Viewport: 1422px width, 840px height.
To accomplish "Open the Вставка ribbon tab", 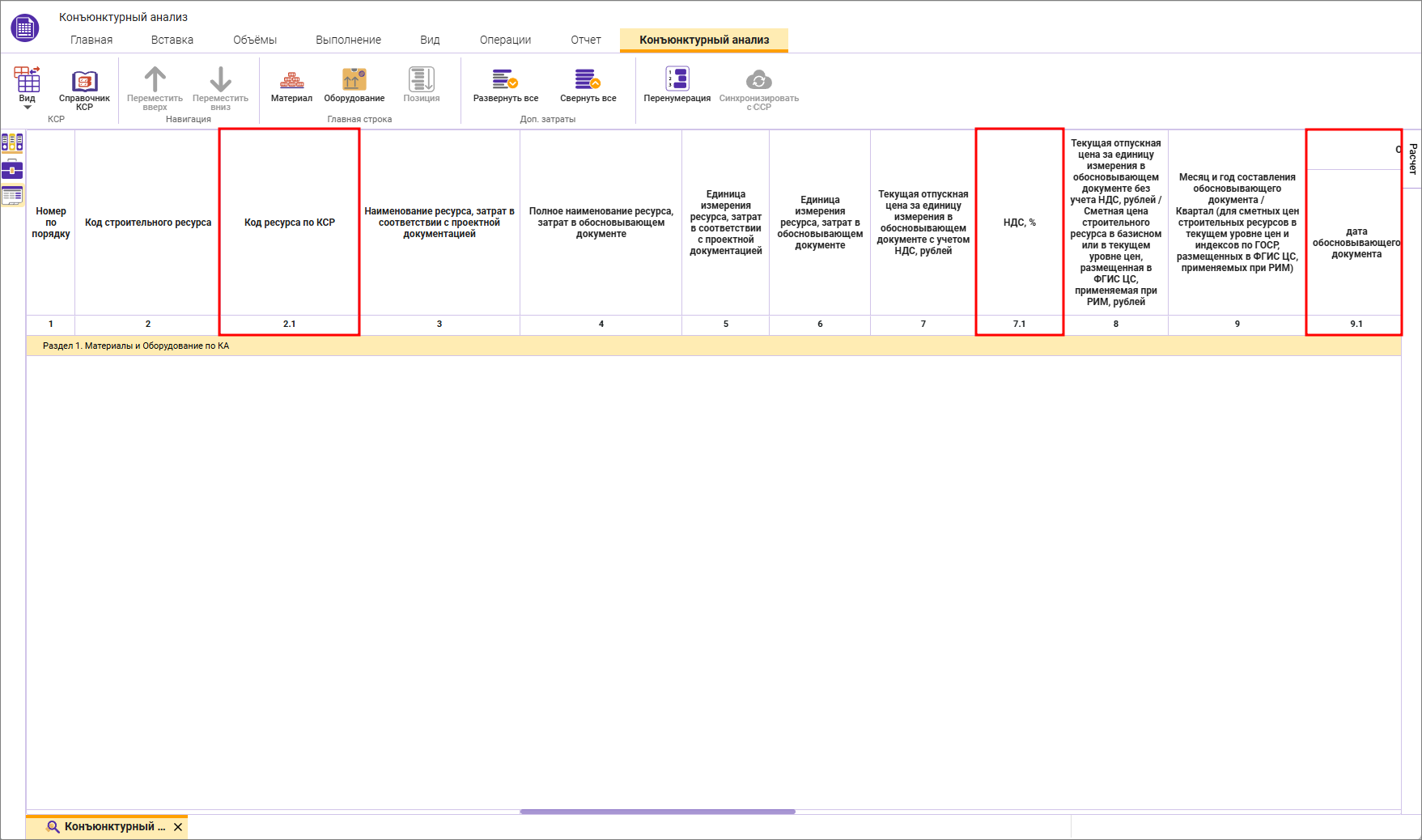I will pos(172,40).
